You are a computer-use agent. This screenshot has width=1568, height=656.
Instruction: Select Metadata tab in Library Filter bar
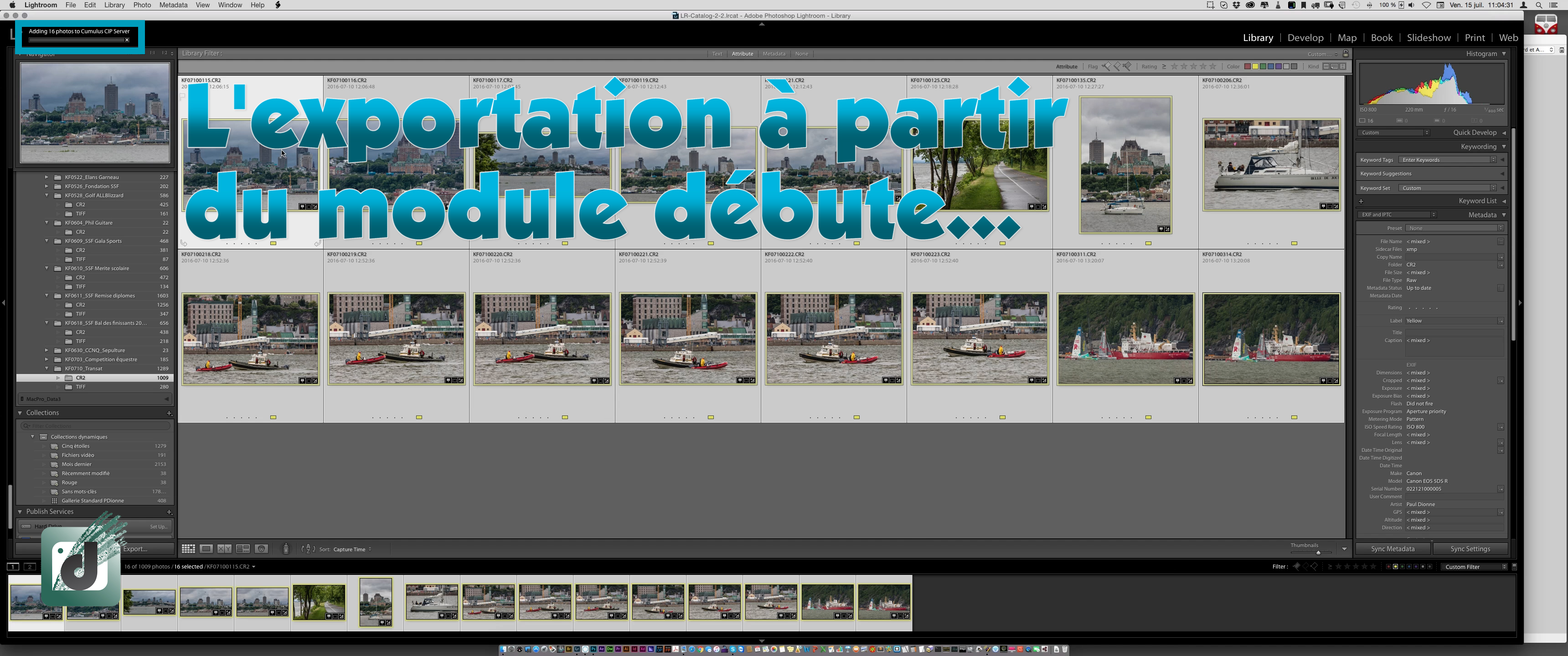774,54
